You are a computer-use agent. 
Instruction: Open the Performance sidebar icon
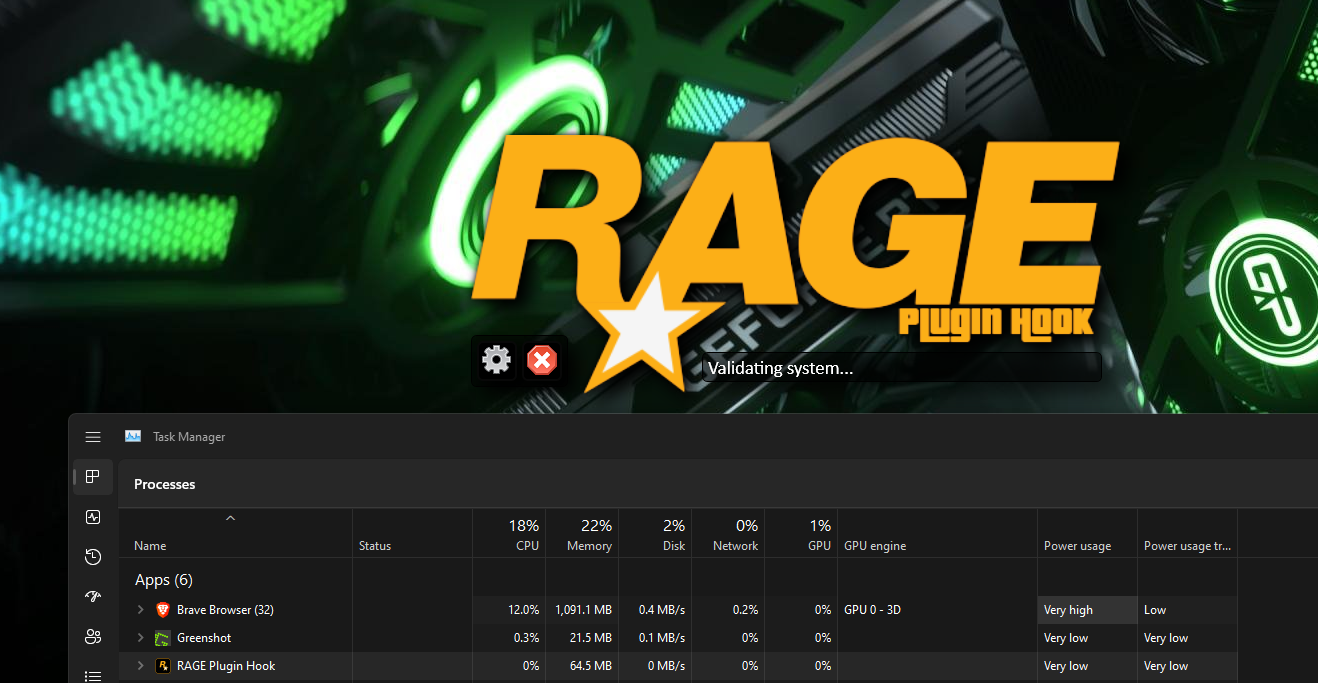[x=93, y=517]
